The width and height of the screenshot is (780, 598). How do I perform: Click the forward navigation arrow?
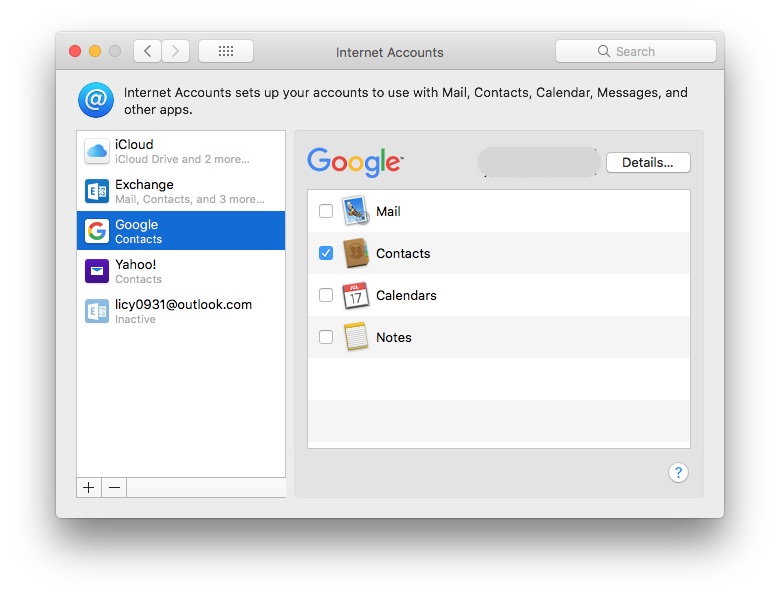pos(175,51)
